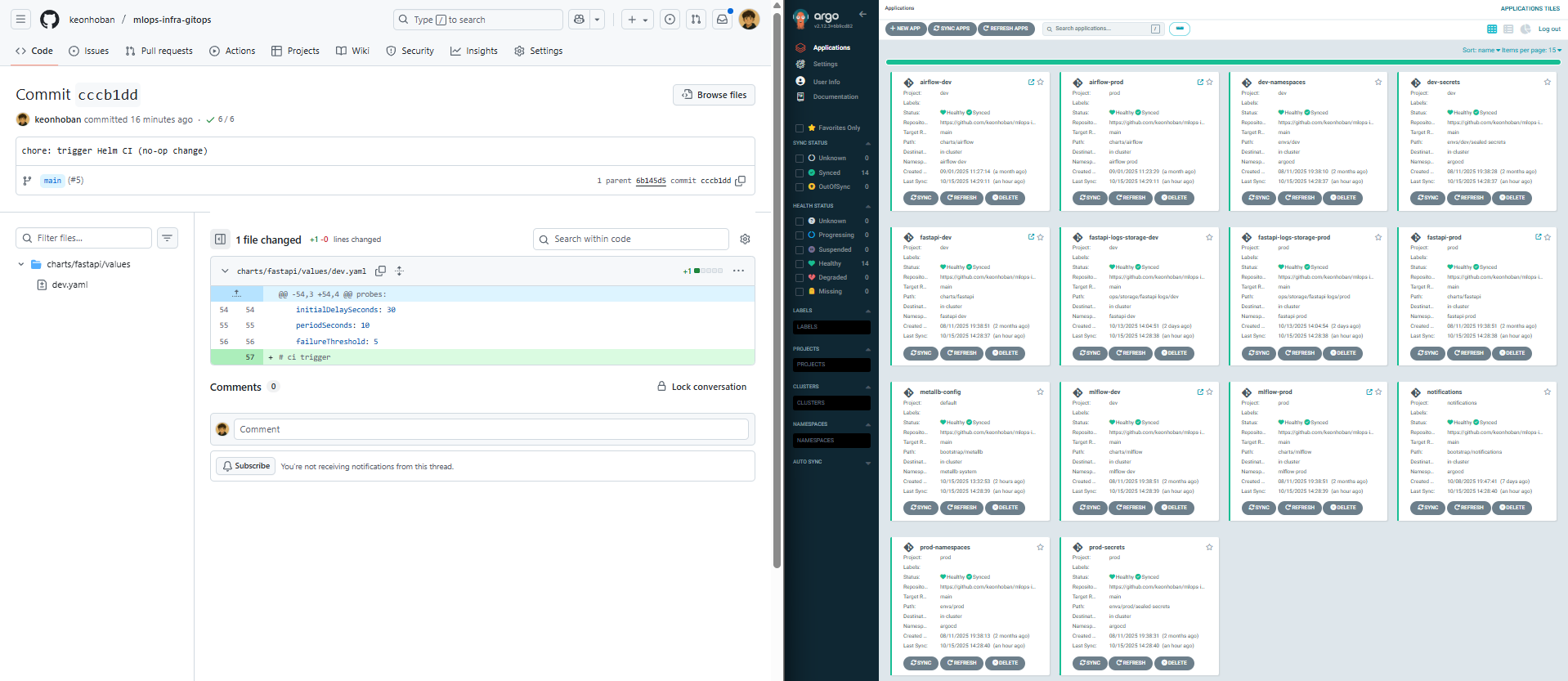The width and height of the screenshot is (1568, 681).
Task: Open the GitHub user avatar menu
Action: 749,19
